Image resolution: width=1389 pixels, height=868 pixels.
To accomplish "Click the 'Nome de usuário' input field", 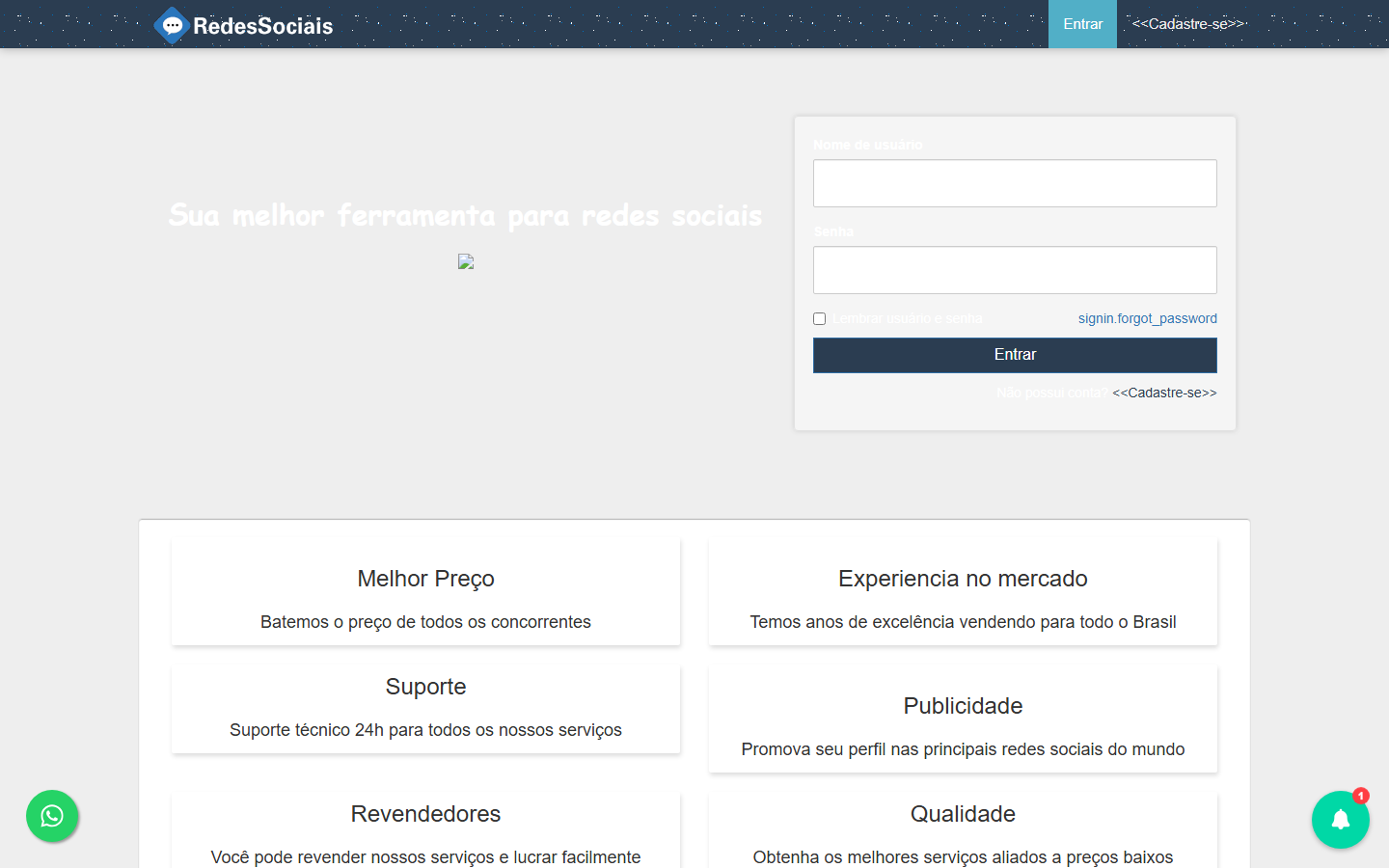I will (x=1015, y=182).
